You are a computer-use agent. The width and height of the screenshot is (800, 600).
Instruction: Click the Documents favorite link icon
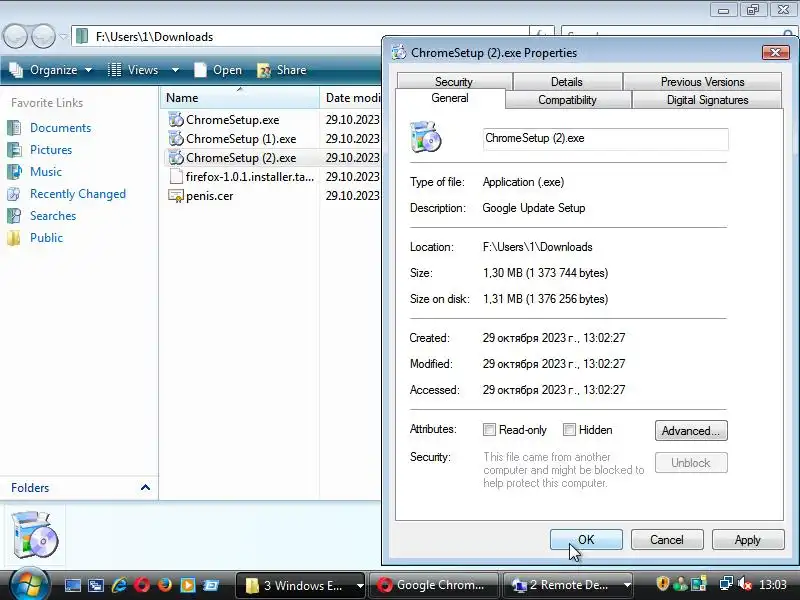14,128
